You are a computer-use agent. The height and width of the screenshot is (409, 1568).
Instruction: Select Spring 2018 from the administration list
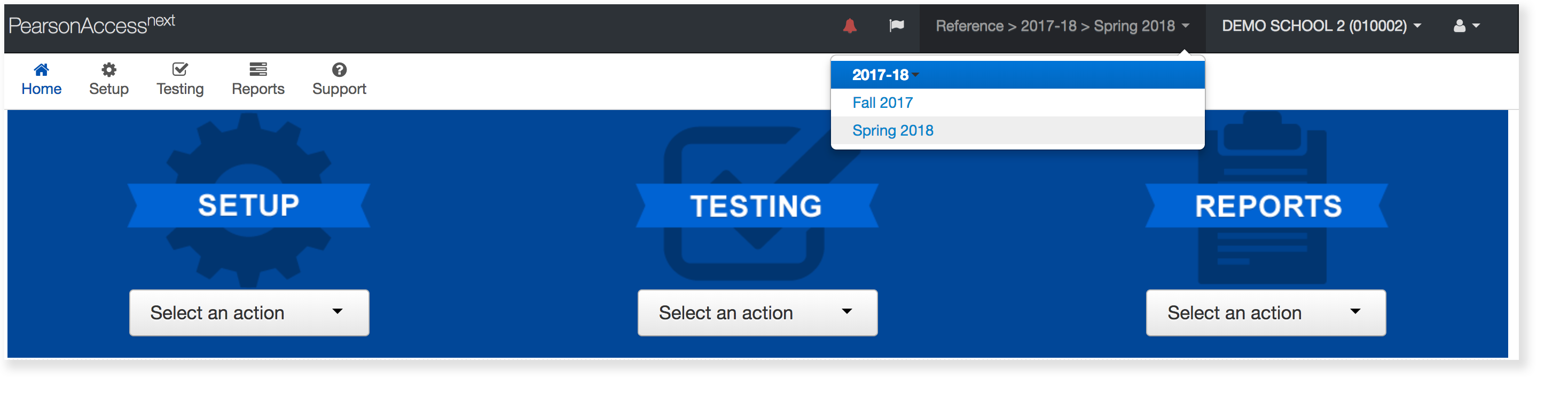pyautogui.click(x=893, y=131)
